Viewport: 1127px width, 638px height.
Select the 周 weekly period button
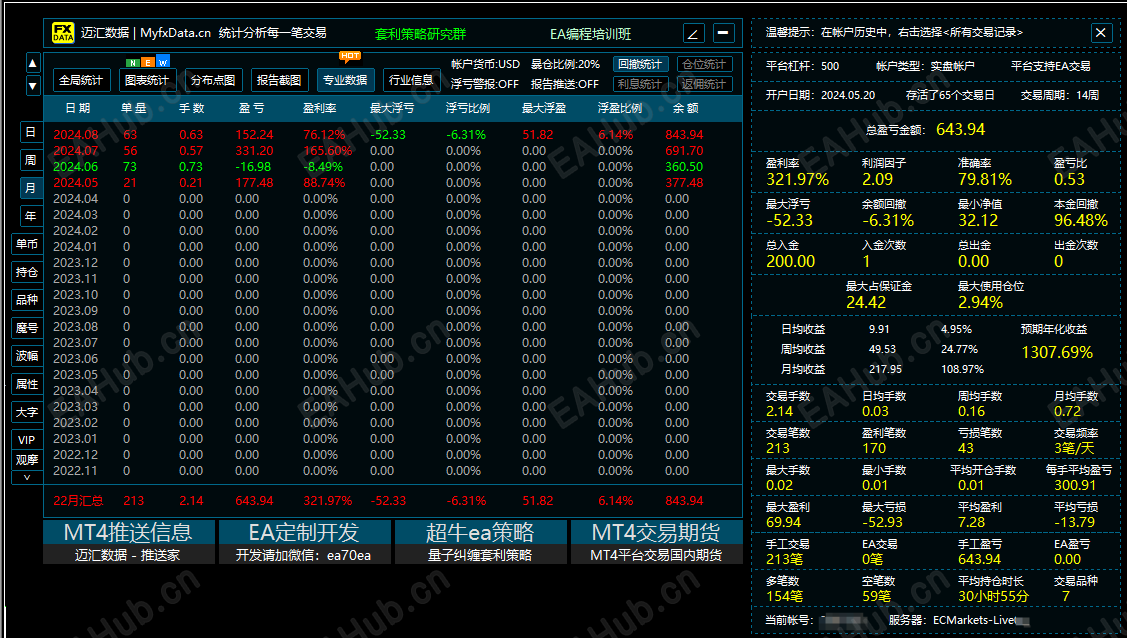(x=30, y=160)
